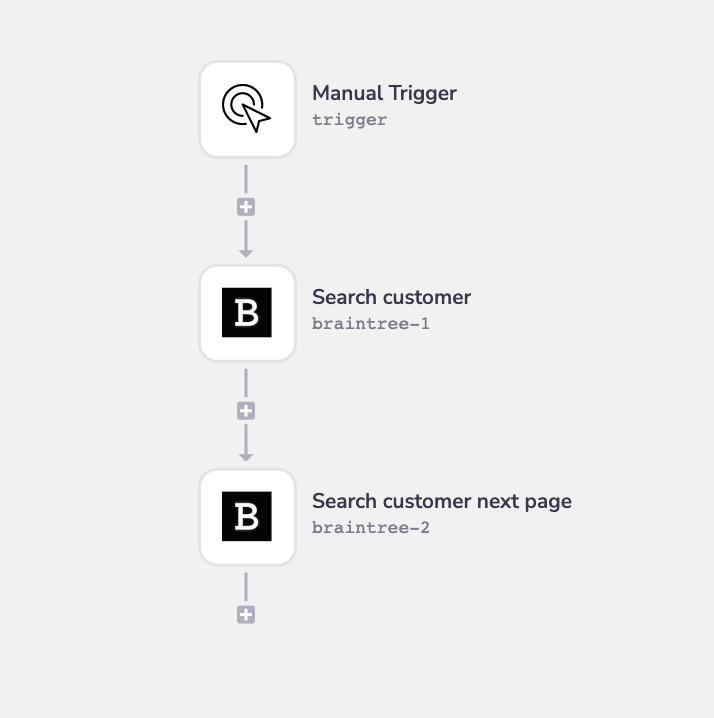Open the Search customer next page title
Screen dimensions: 714x718
click(441, 501)
